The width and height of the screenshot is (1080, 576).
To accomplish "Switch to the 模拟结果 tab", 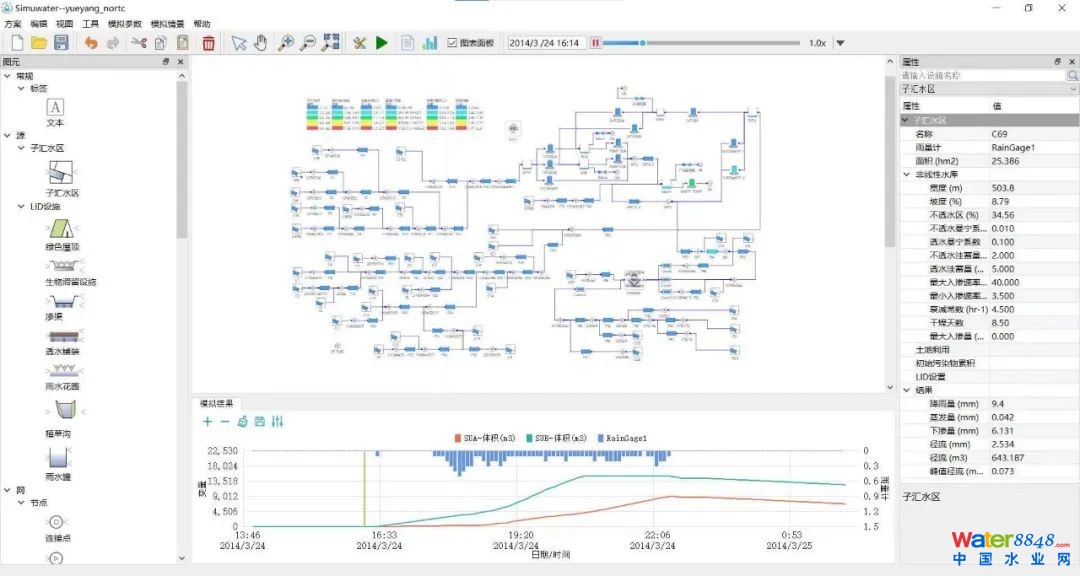I will tap(216, 403).
